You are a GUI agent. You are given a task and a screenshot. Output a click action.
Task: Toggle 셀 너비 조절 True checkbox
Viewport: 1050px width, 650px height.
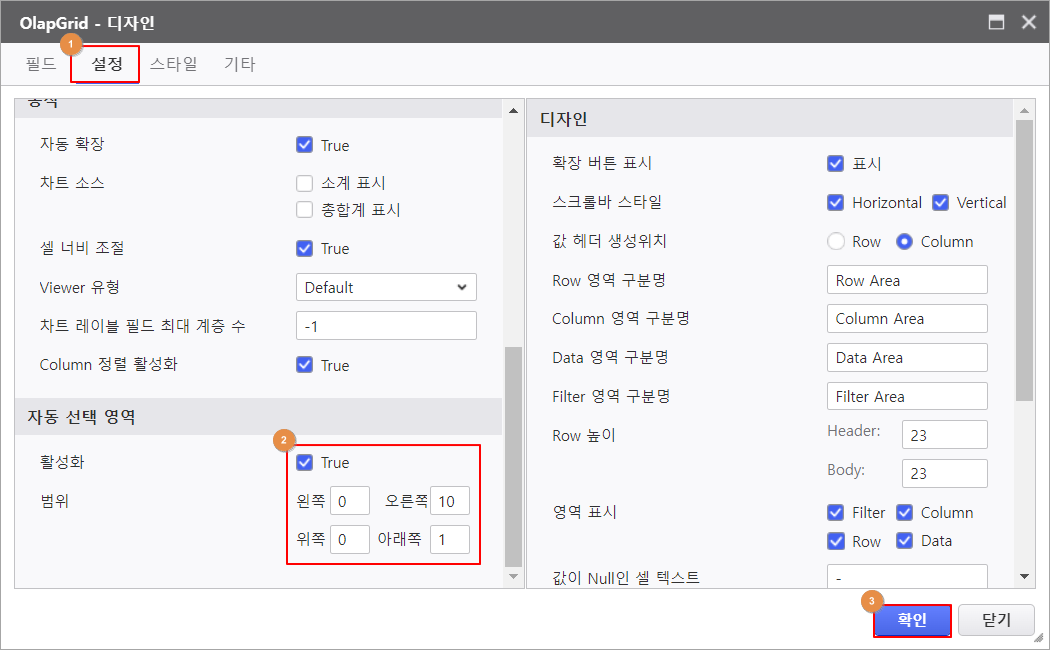[x=305, y=248]
